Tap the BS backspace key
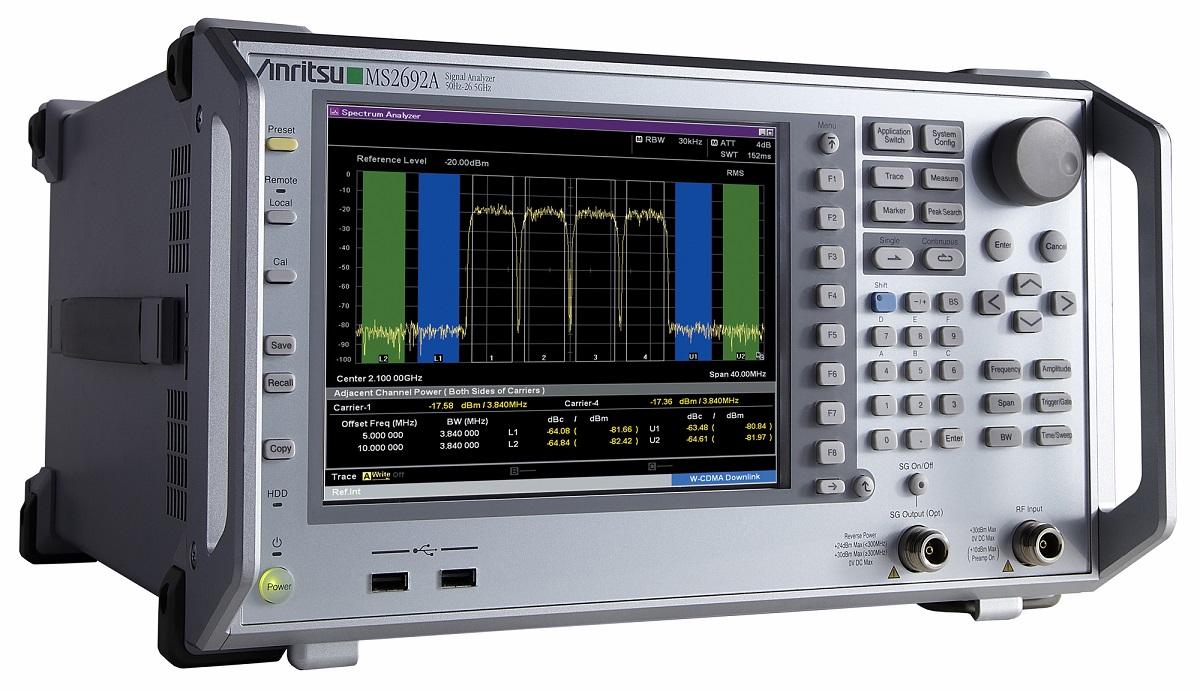 [x=952, y=302]
